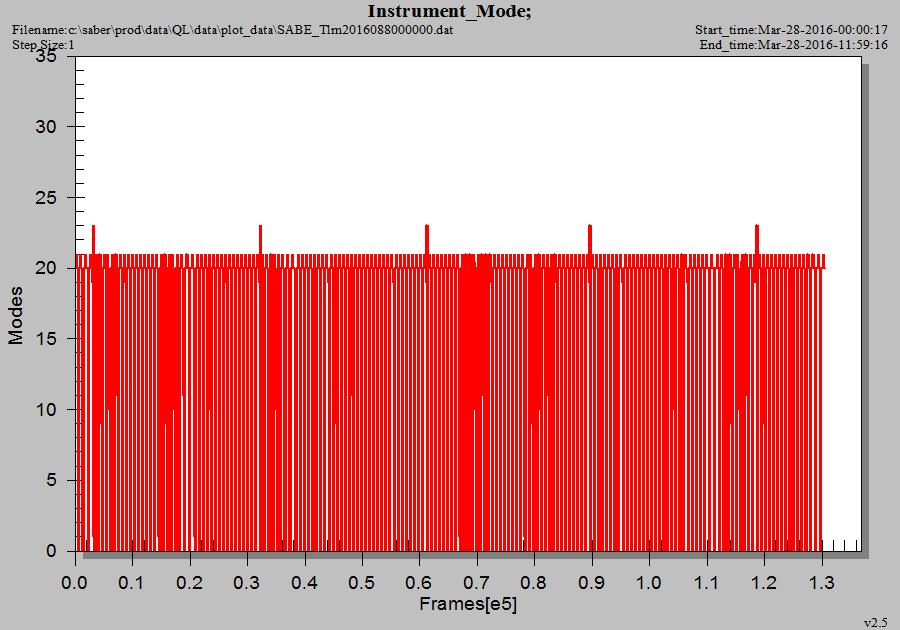
Task: Click y-axis tick value 20
Action: pos(46,268)
